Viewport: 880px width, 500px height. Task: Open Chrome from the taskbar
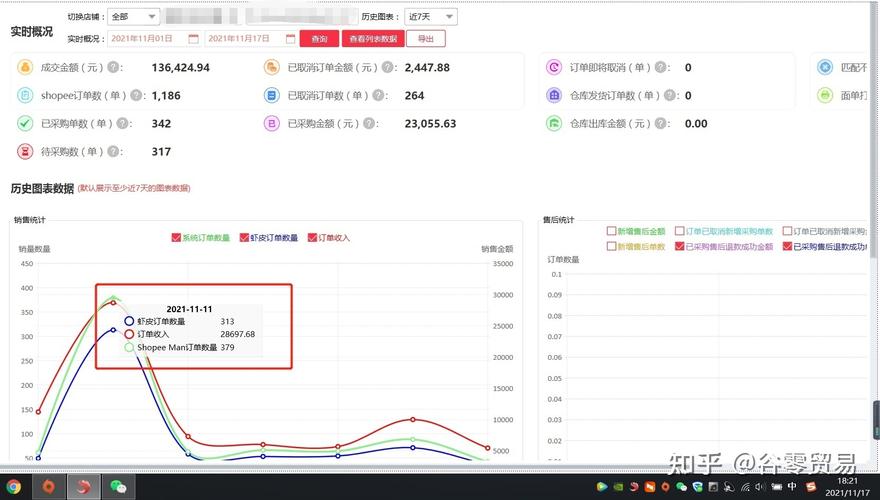point(13,487)
